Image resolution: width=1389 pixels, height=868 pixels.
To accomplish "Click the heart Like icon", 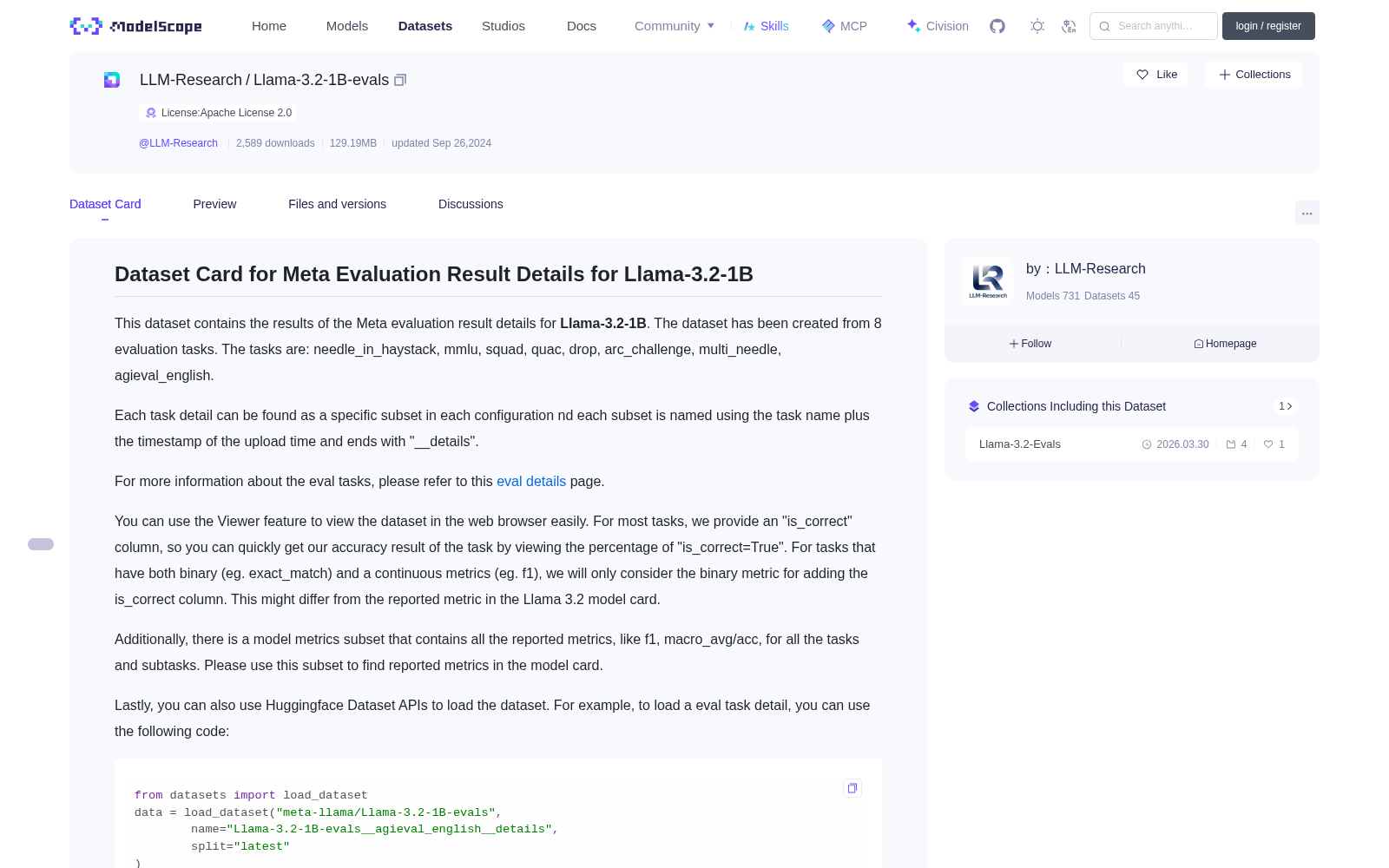I will click(x=1142, y=75).
